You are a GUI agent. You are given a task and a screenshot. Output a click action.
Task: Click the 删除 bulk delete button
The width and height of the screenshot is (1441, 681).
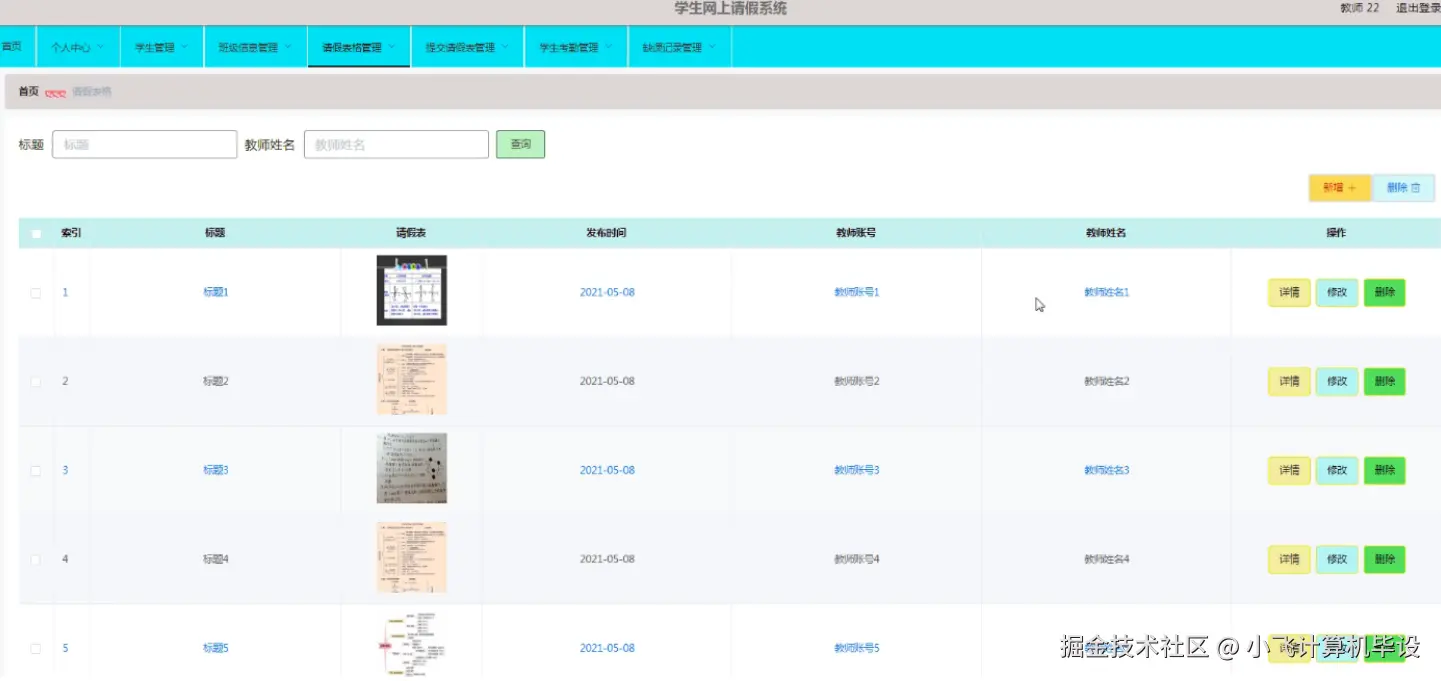(x=1404, y=188)
